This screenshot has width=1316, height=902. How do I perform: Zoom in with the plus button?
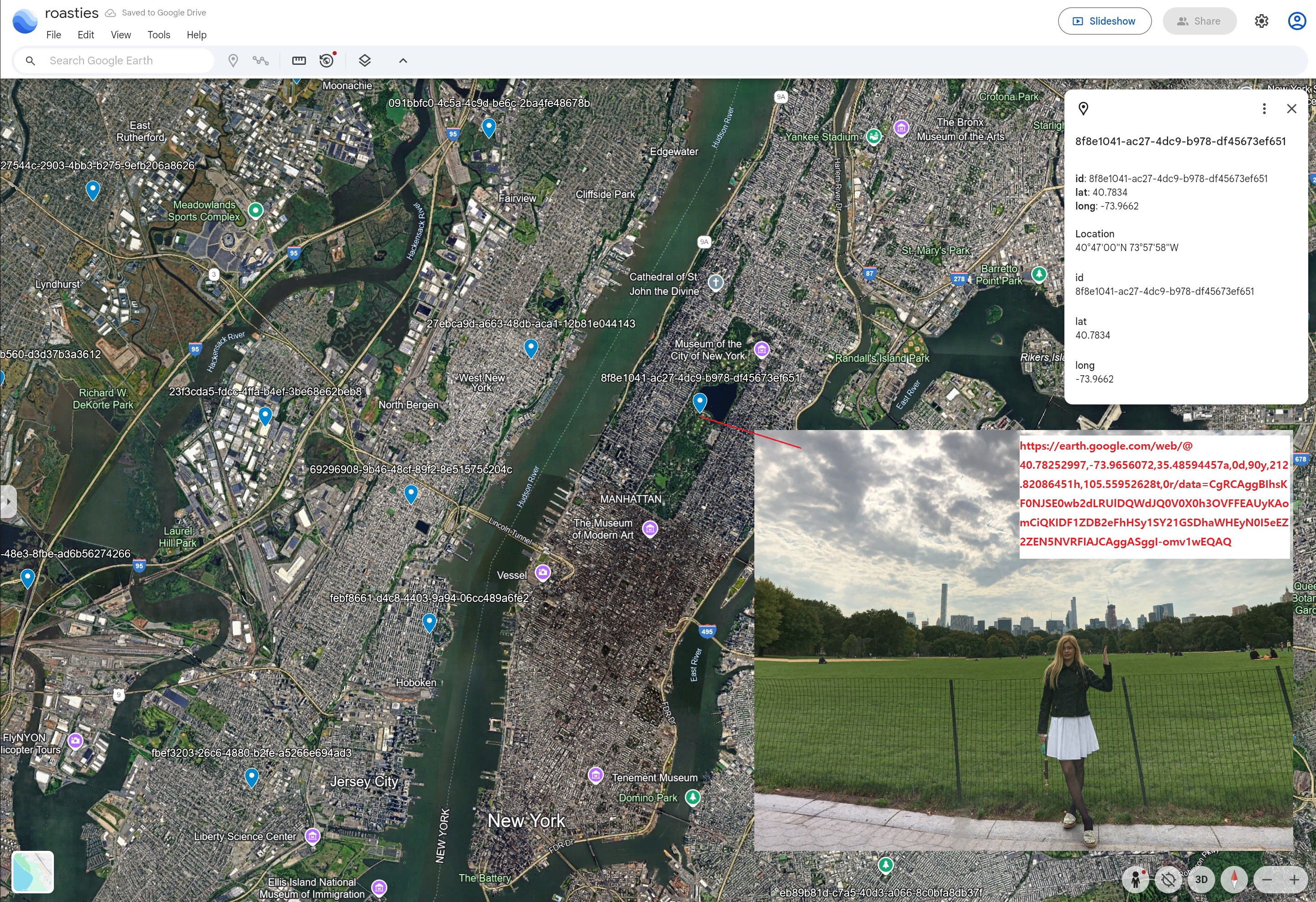[x=1294, y=879]
